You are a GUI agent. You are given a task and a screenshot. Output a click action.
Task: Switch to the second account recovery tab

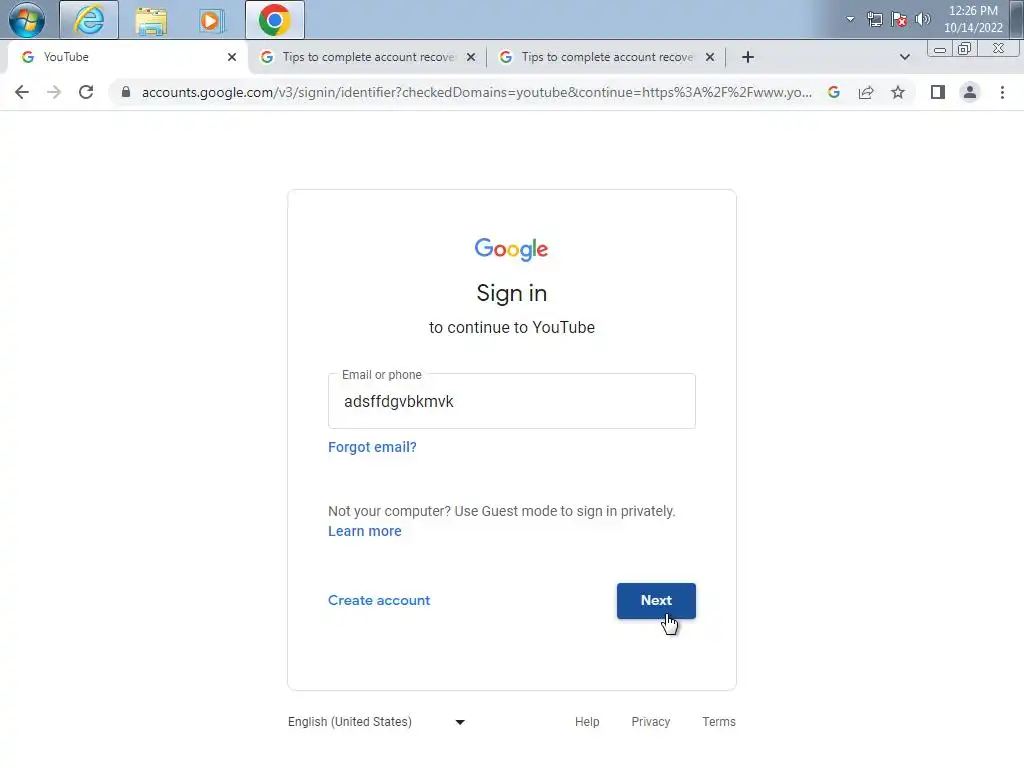(368, 57)
